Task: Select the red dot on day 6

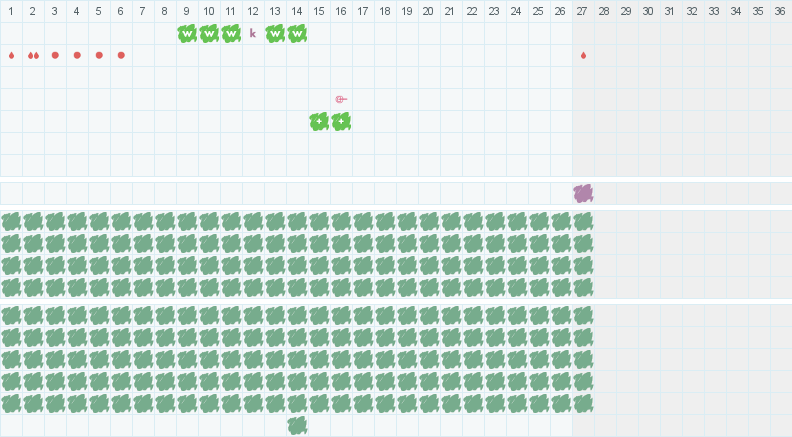Action: pyautogui.click(x=121, y=55)
